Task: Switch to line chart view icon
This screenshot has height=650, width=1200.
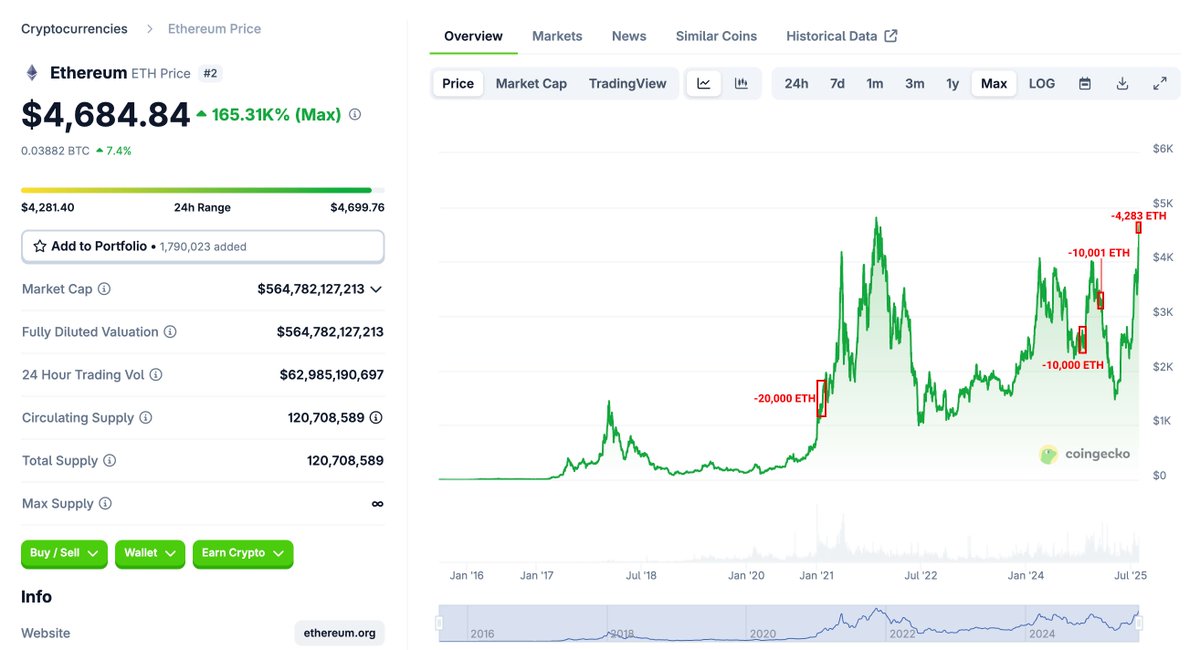Action: pyautogui.click(x=704, y=83)
